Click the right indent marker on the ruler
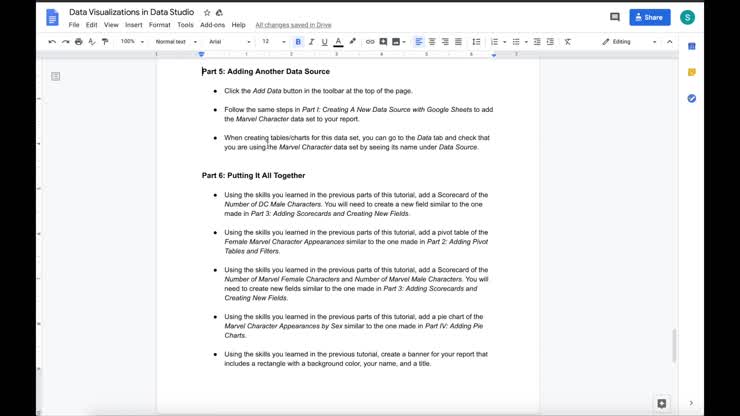740x416 pixels. [494, 55]
